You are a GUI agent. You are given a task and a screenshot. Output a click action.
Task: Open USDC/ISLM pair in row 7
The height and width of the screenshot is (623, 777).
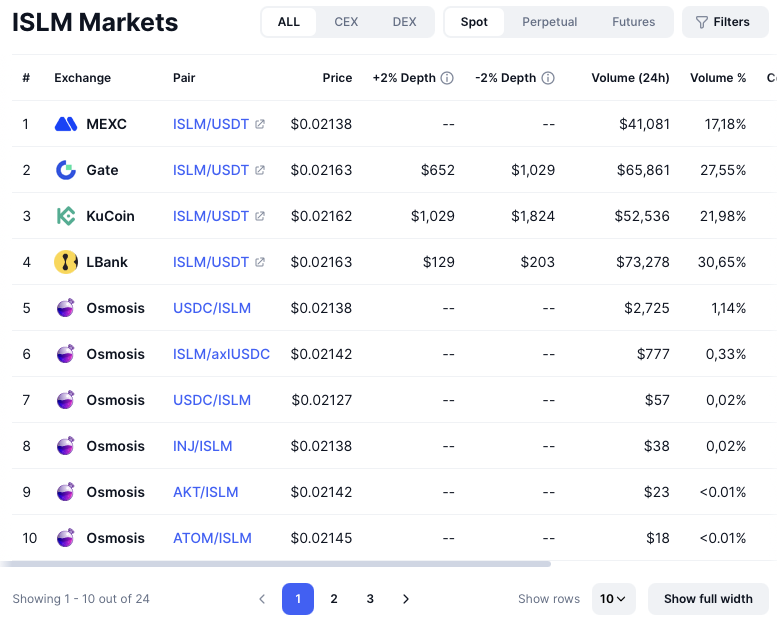coord(212,400)
